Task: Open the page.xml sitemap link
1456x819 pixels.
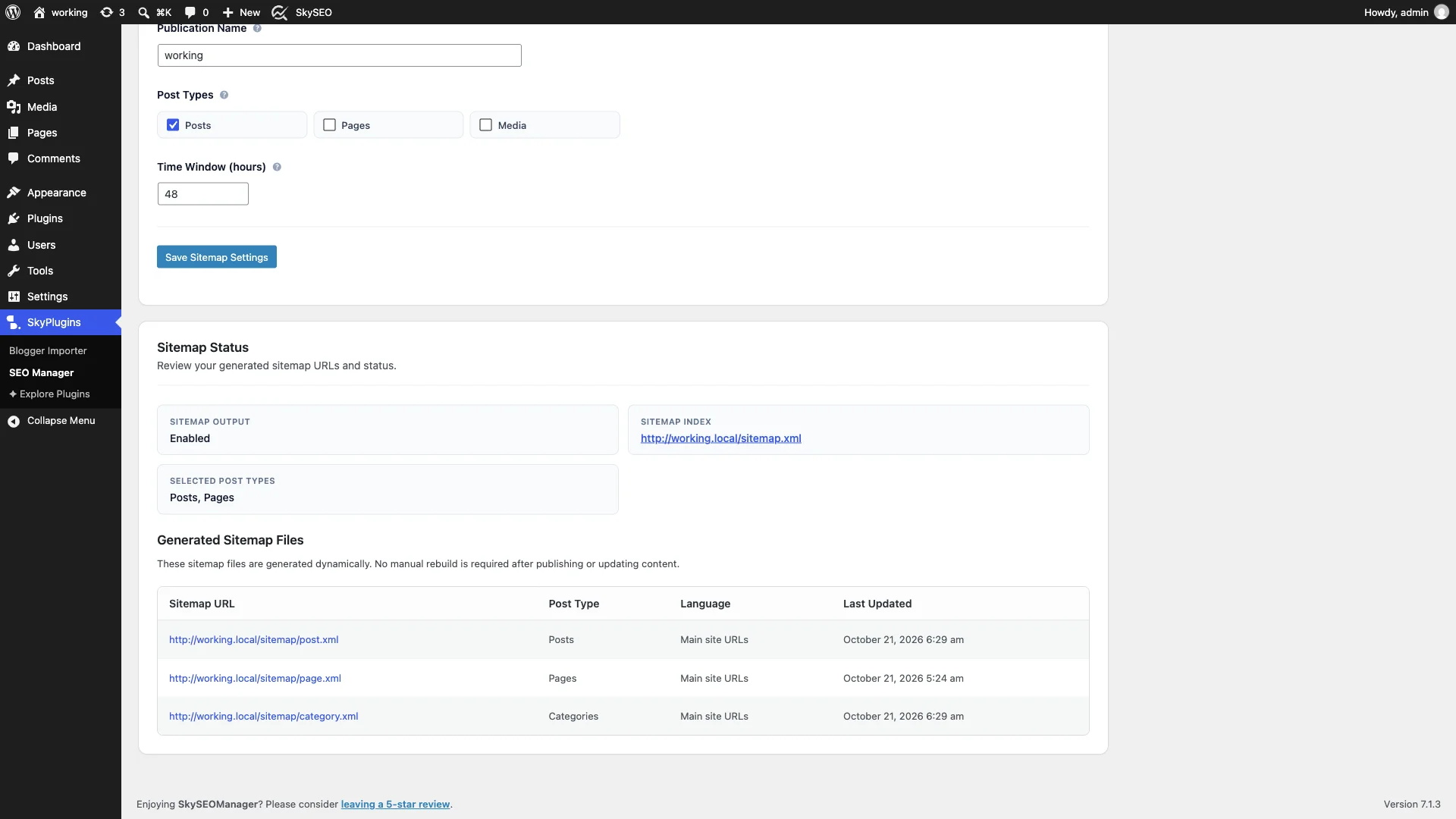Action: point(255,679)
